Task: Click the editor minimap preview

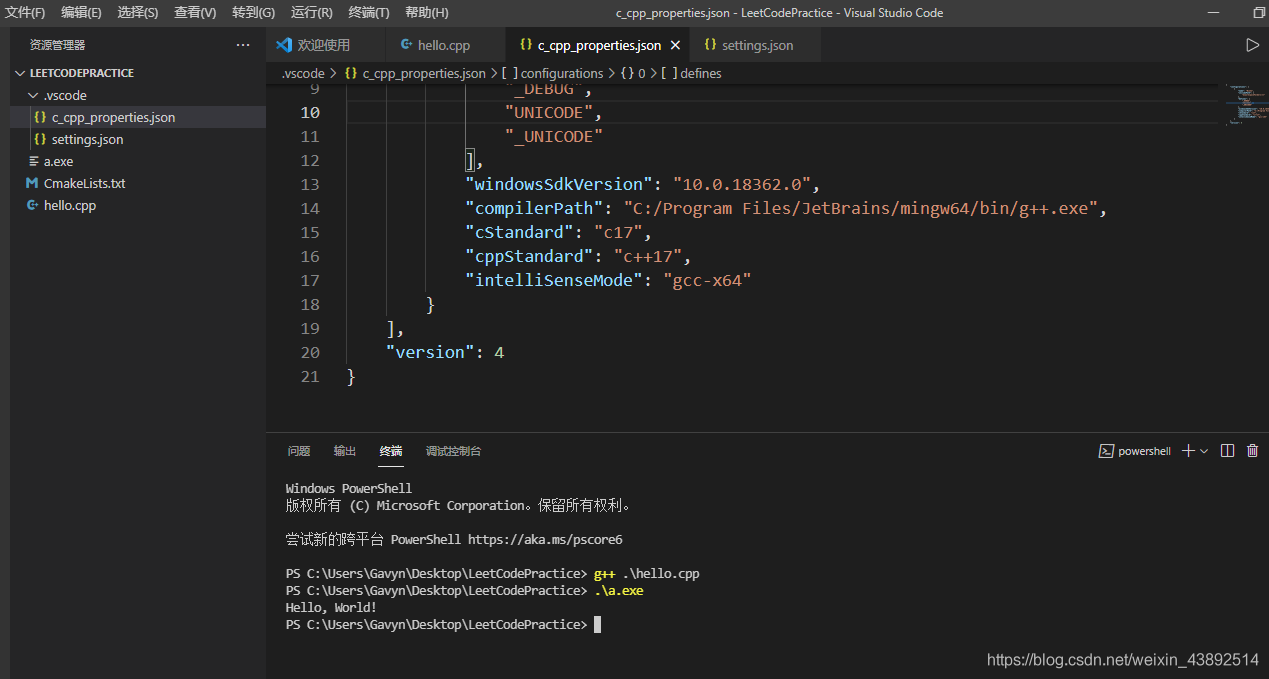Action: (x=1246, y=104)
